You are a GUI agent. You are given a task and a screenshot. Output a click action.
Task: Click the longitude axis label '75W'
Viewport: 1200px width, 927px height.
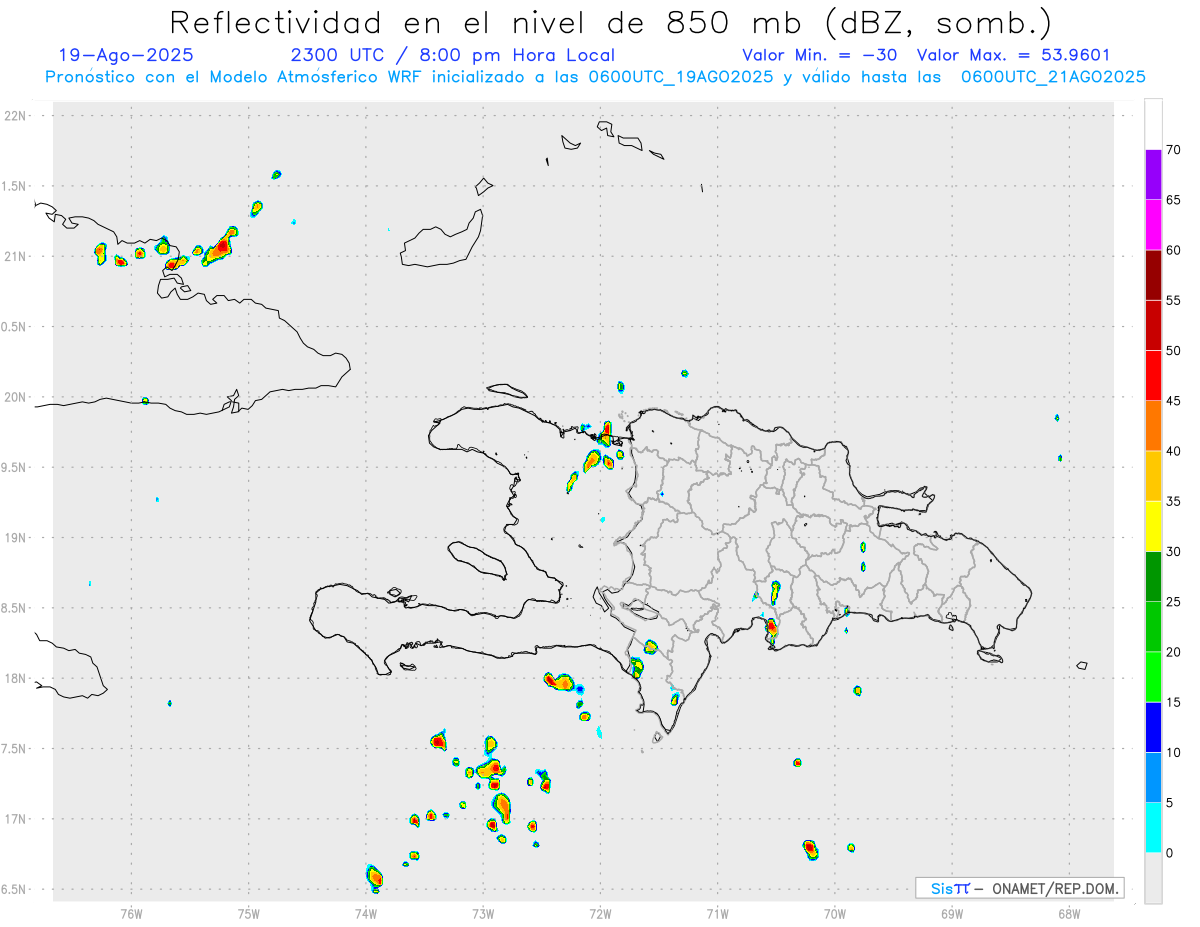249,913
